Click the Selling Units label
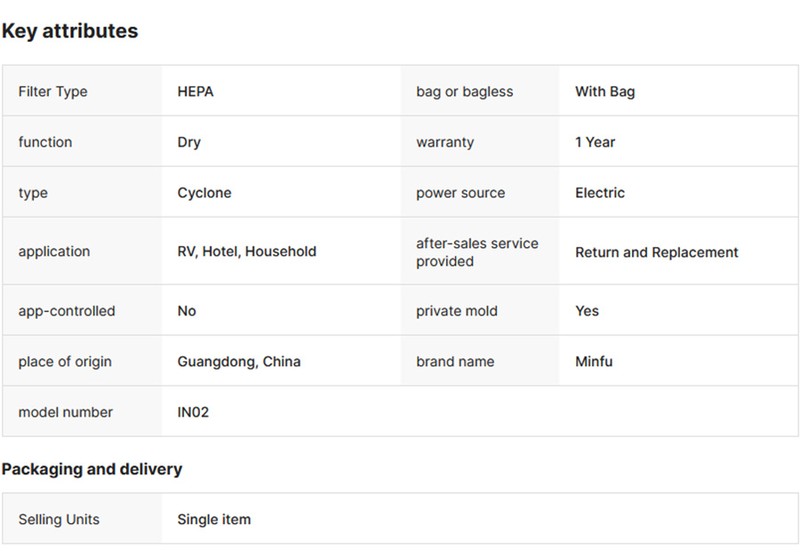Image resolution: width=800 pixels, height=557 pixels. (59, 520)
